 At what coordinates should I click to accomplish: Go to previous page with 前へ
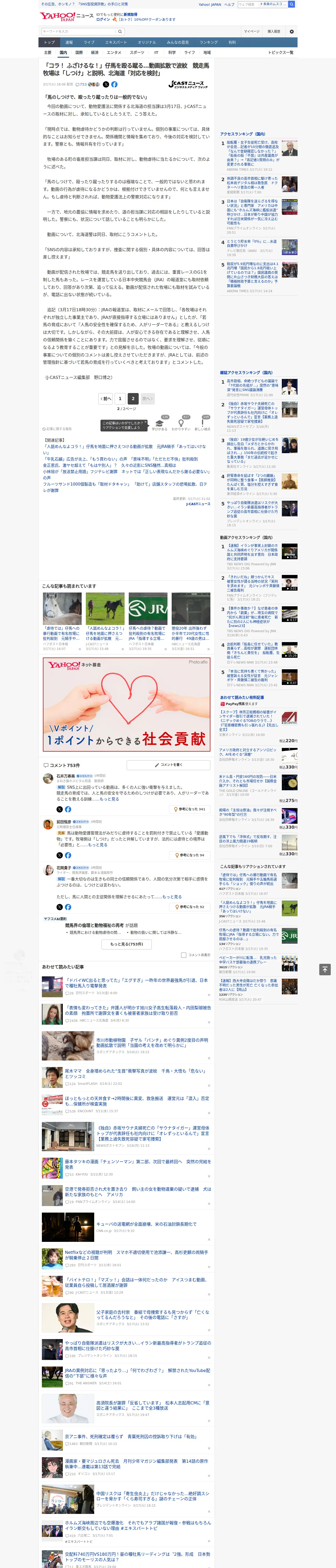(106, 399)
